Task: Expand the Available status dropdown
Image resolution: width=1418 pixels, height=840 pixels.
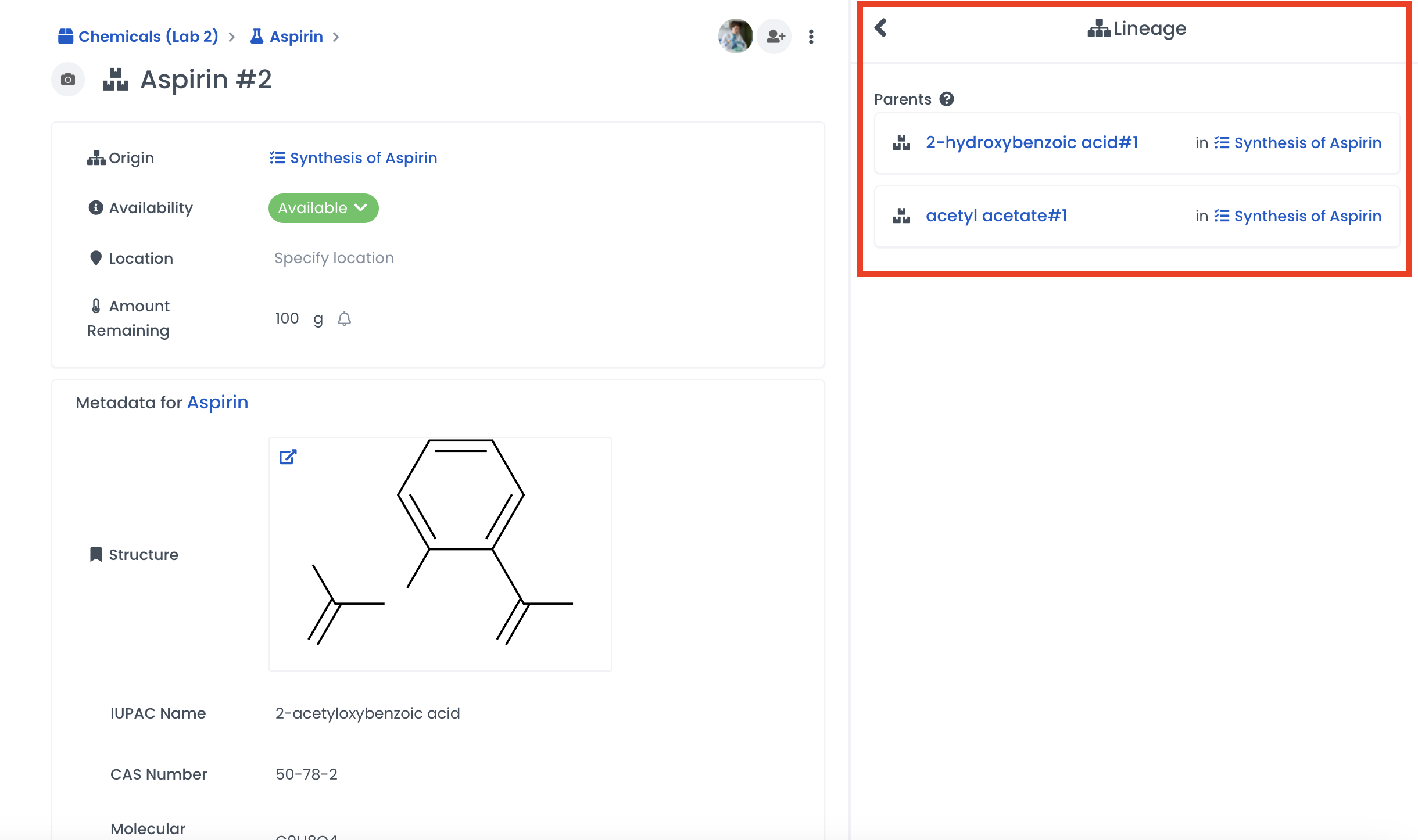Action: pos(323,208)
